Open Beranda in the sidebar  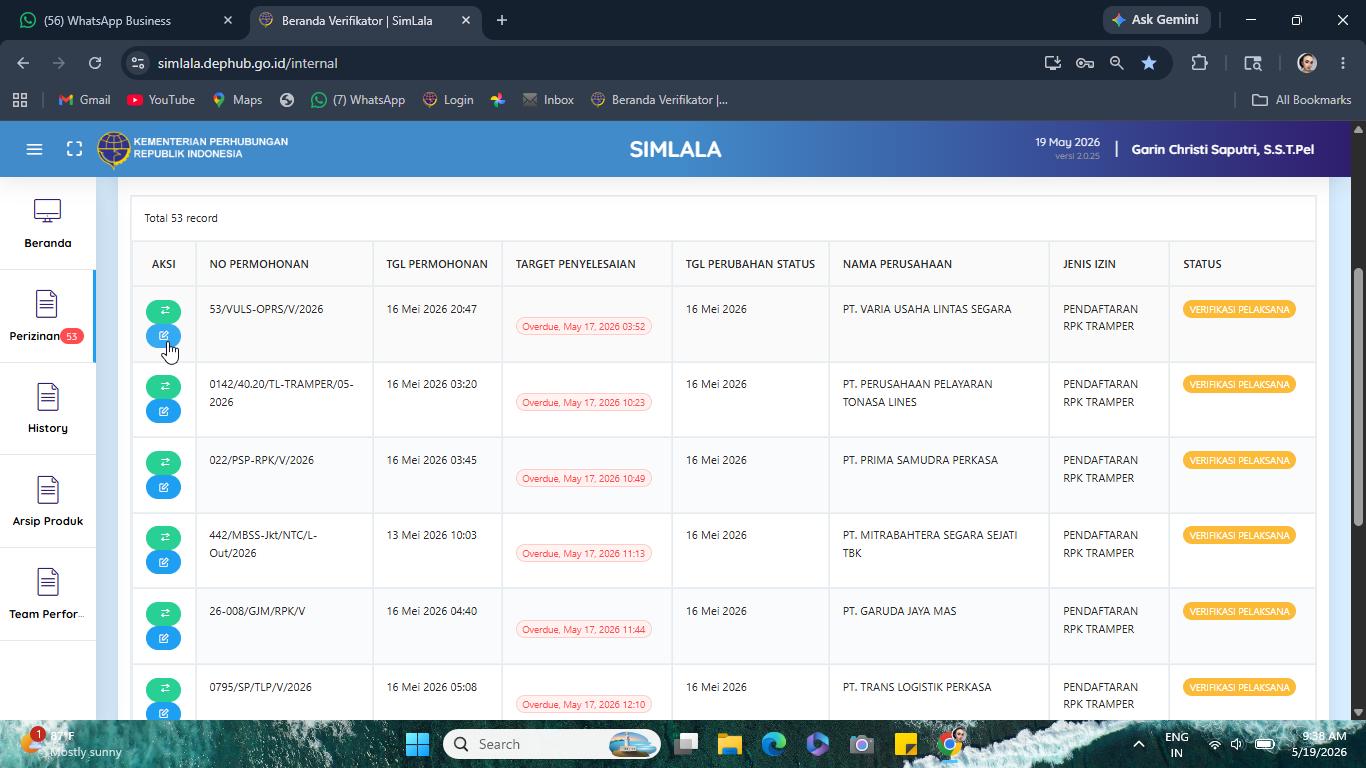click(48, 224)
